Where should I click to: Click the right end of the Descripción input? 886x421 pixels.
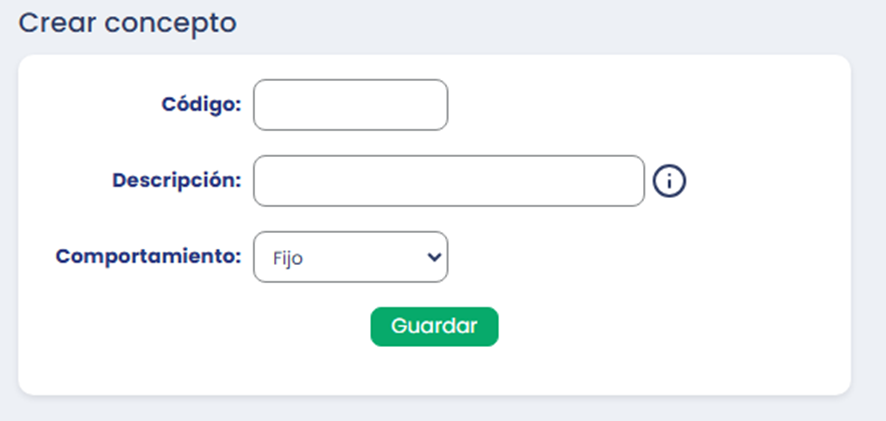[x=630, y=181]
